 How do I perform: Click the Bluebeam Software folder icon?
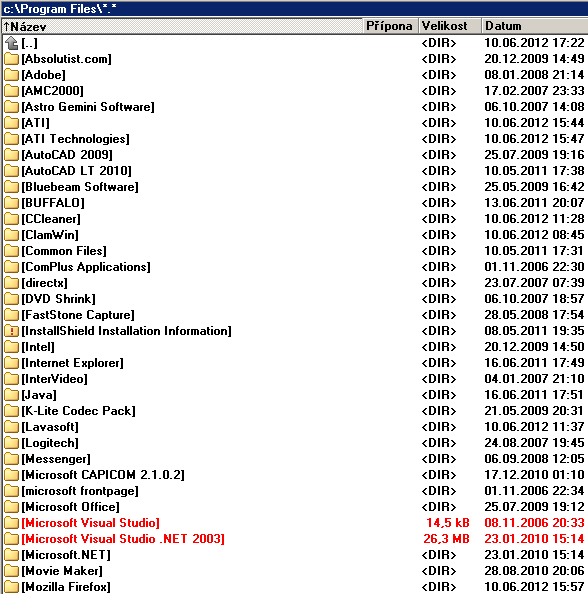coord(12,187)
